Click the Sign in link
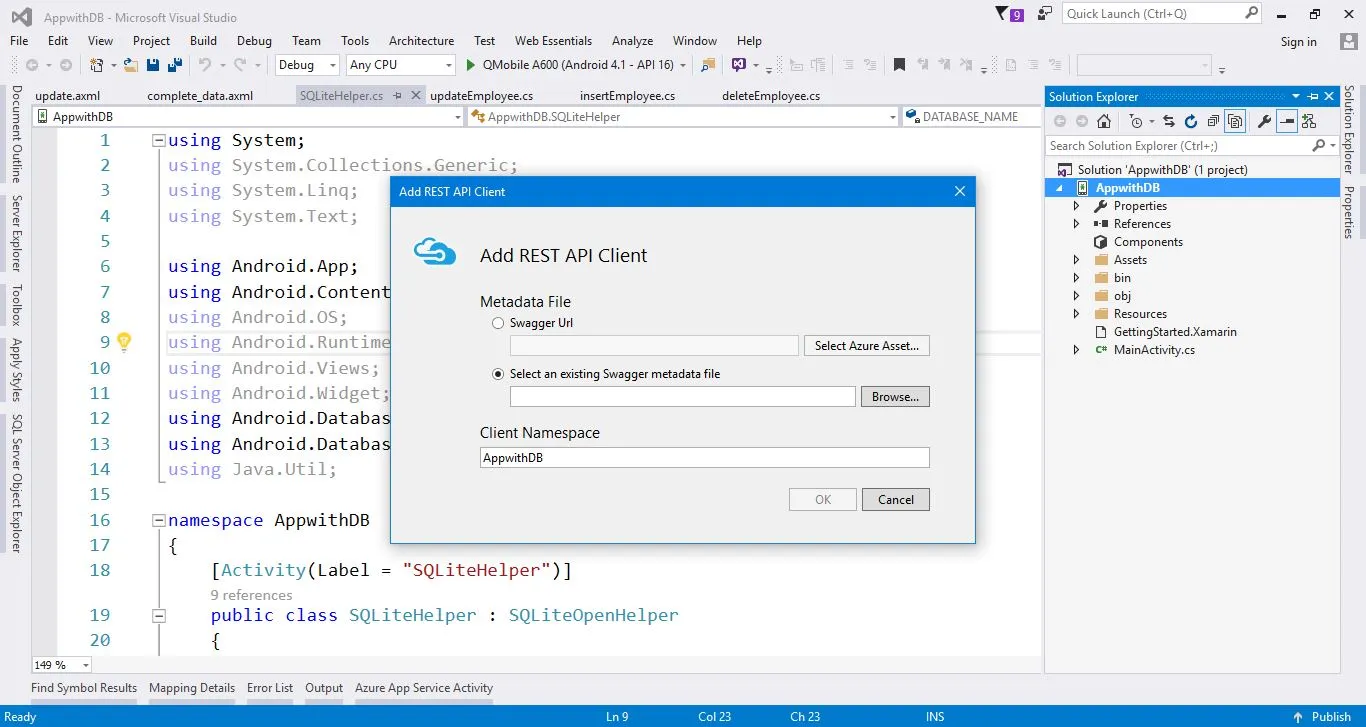This screenshot has width=1366, height=727. [1299, 42]
